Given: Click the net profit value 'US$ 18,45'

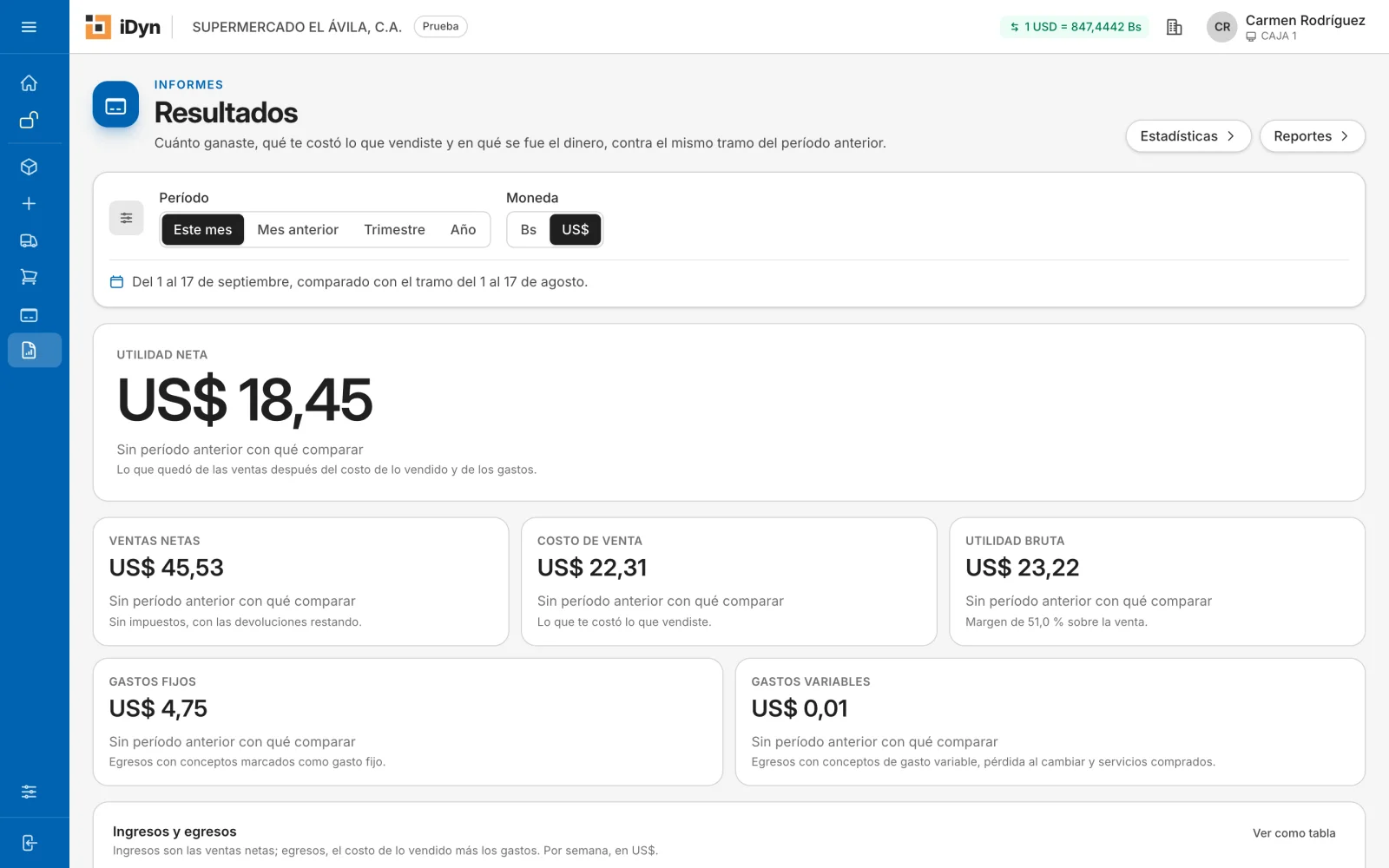Looking at the screenshot, I should (245, 400).
